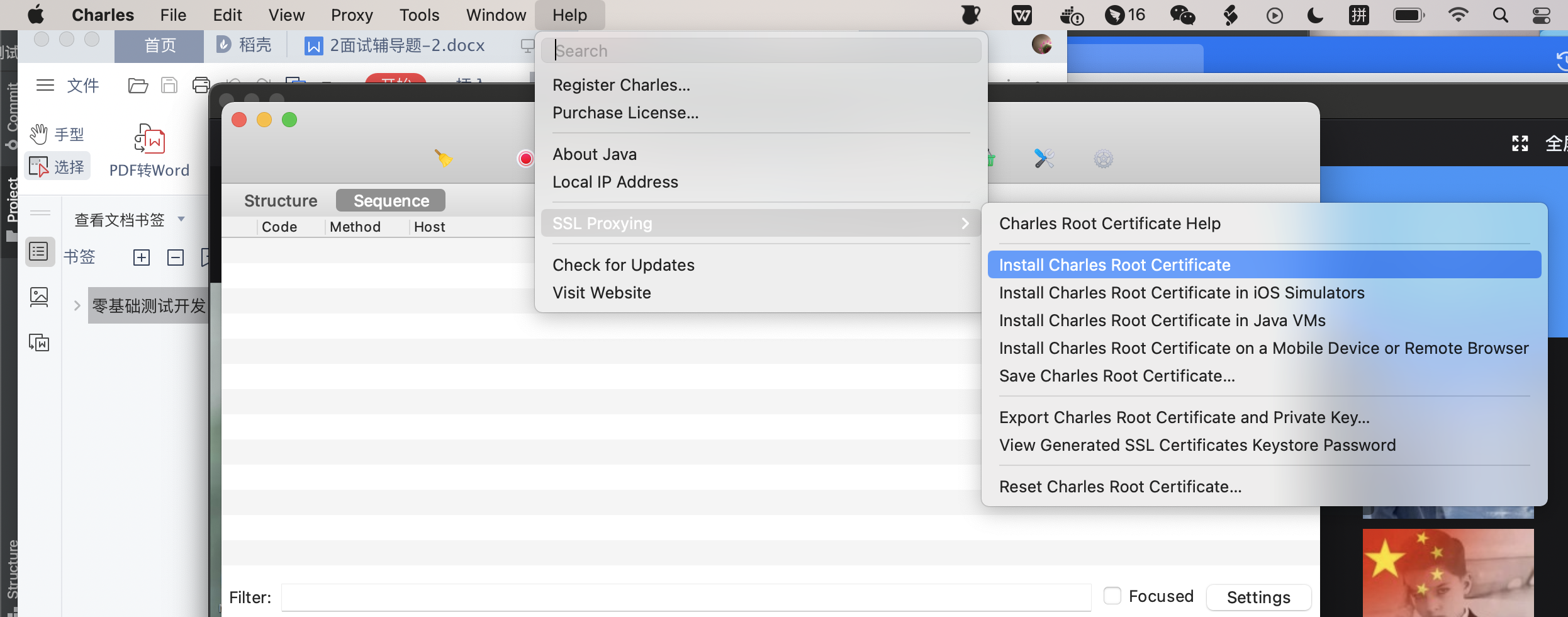1568x617 pixels.
Task: Choose Install Certificate on Mobile Device or Remote Browser
Action: 1264,348
